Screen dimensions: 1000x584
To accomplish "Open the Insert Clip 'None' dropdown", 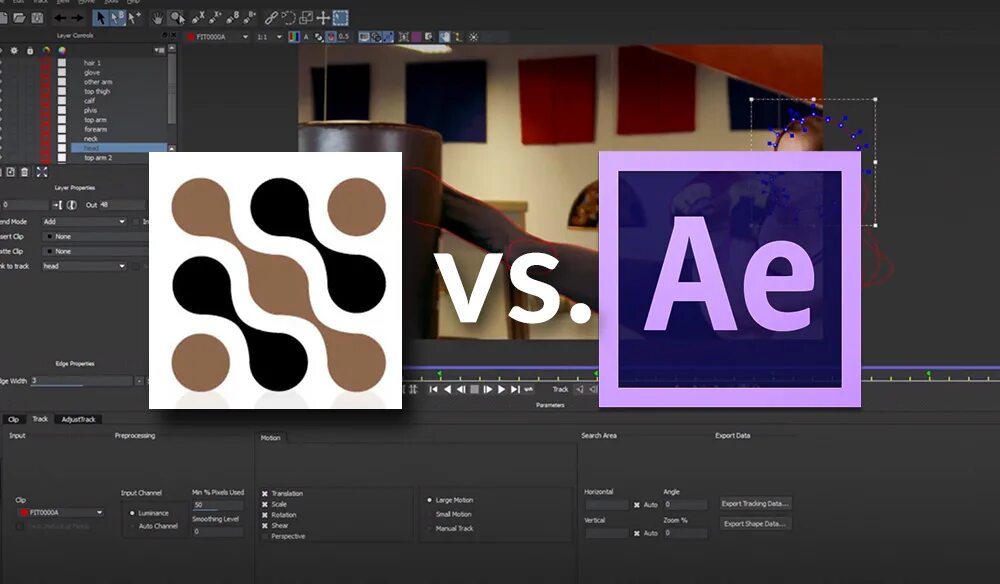I will pyautogui.click(x=96, y=237).
